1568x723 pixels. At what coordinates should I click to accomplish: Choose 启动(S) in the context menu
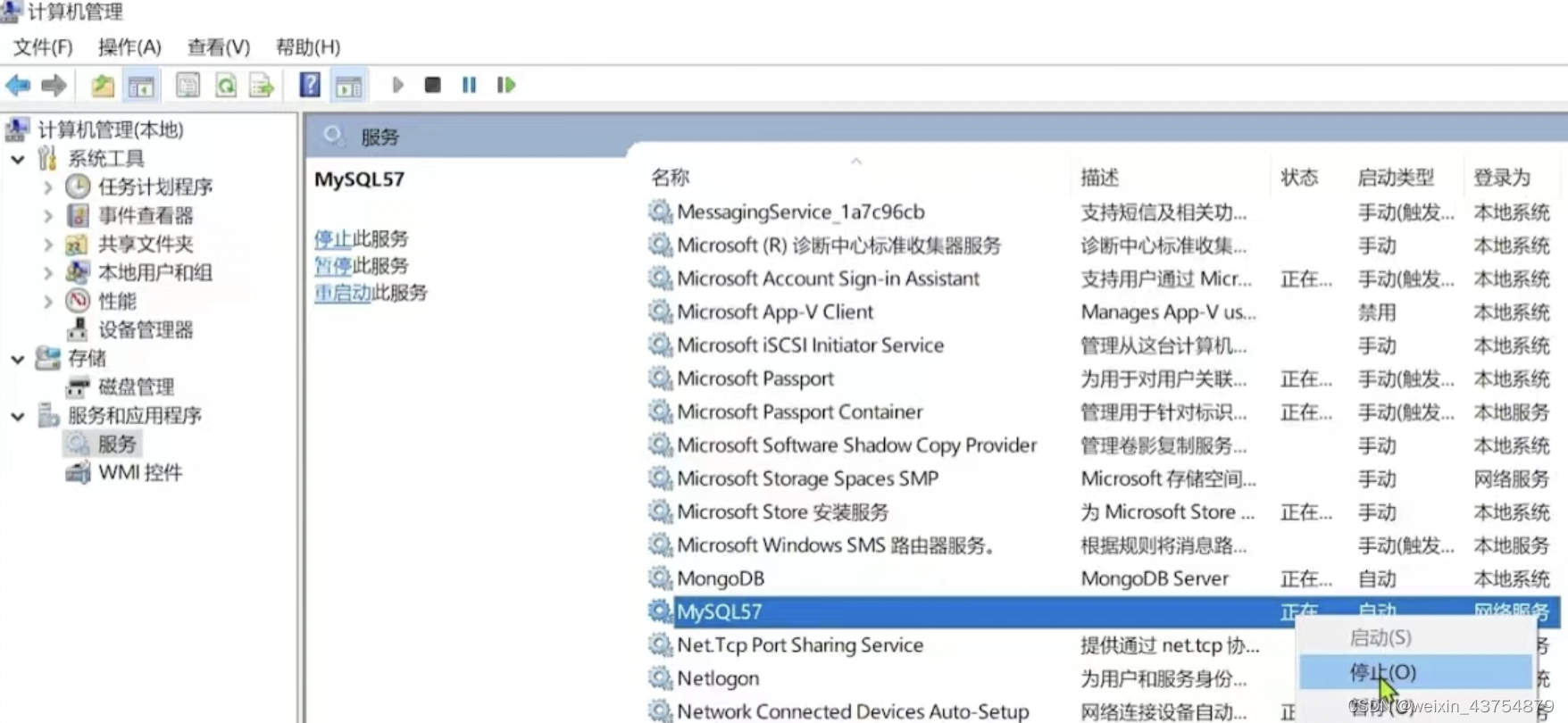coord(1416,637)
